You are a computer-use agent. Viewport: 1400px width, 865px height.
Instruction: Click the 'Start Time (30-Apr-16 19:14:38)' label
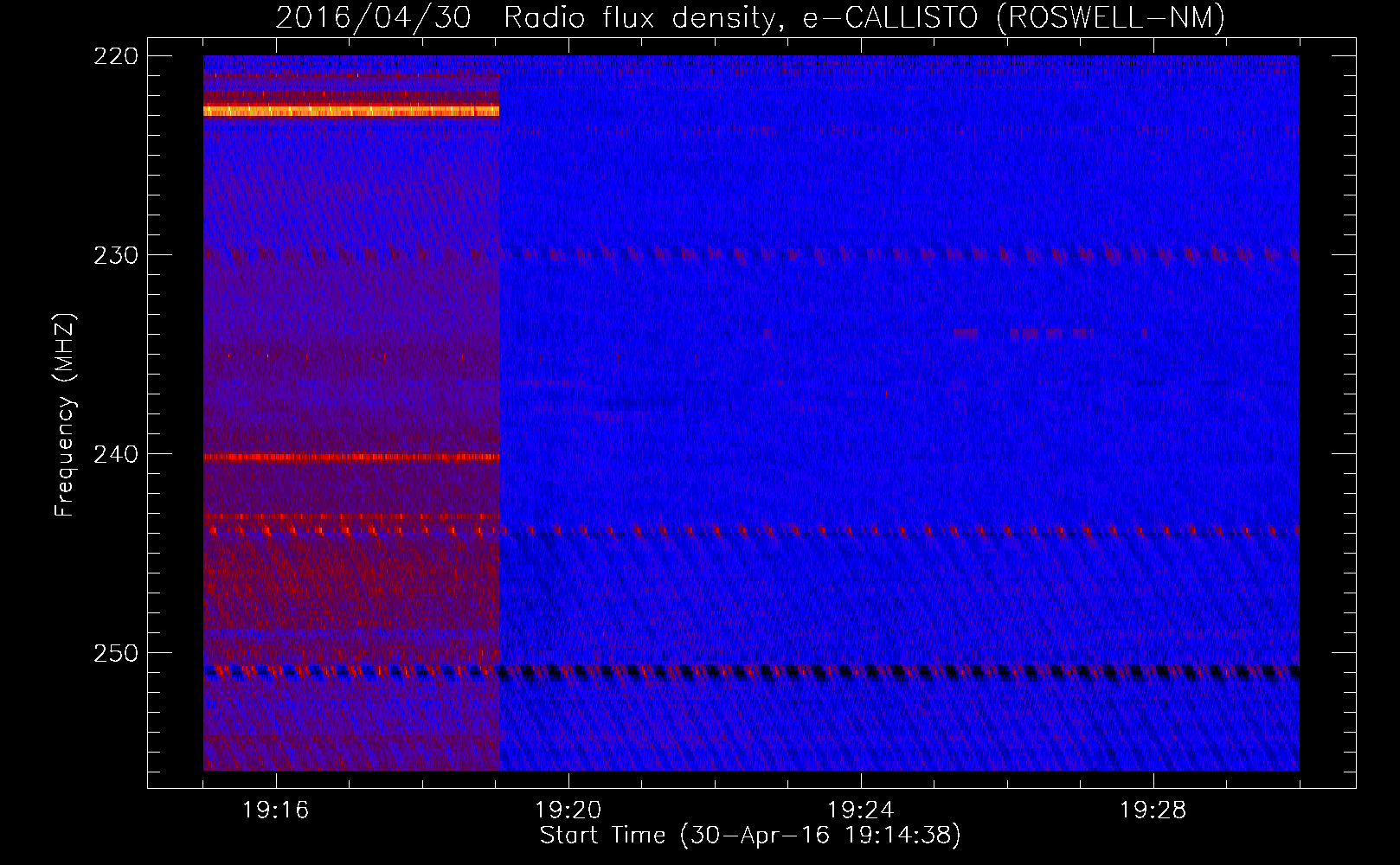coord(750,836)
